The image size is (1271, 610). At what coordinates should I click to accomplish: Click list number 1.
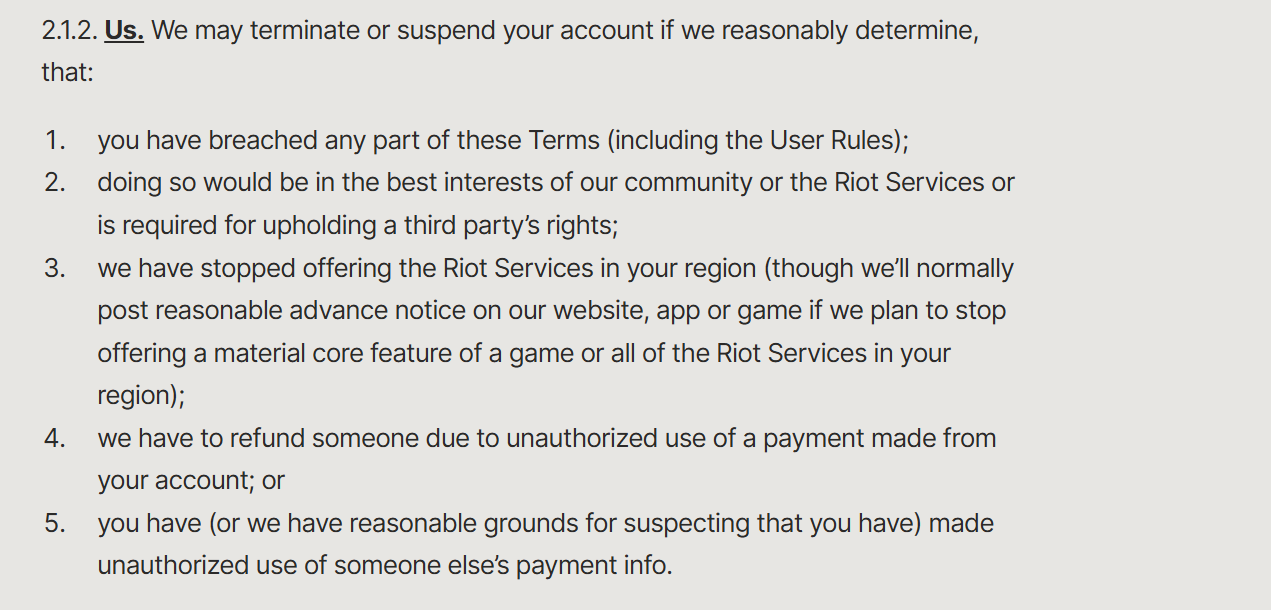pos(55,141)
